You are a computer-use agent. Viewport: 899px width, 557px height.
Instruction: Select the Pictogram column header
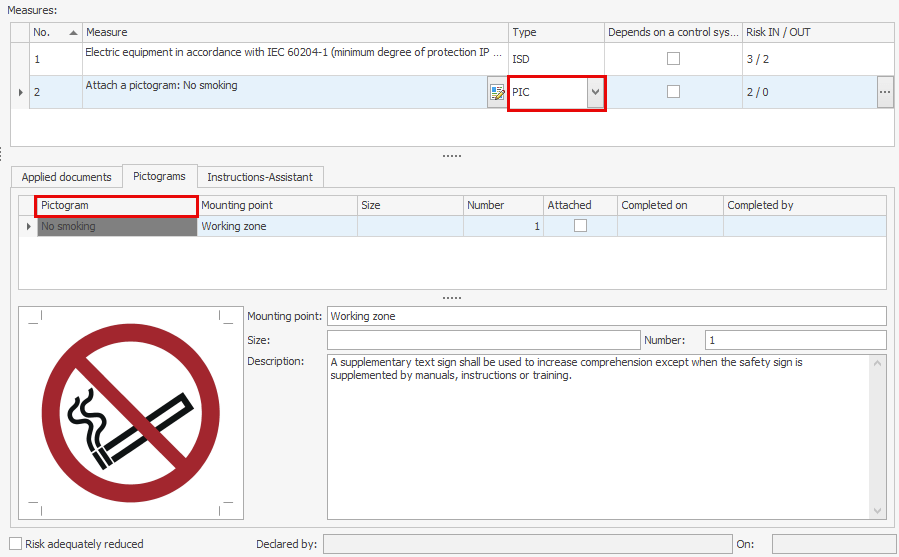coord(117,205)
